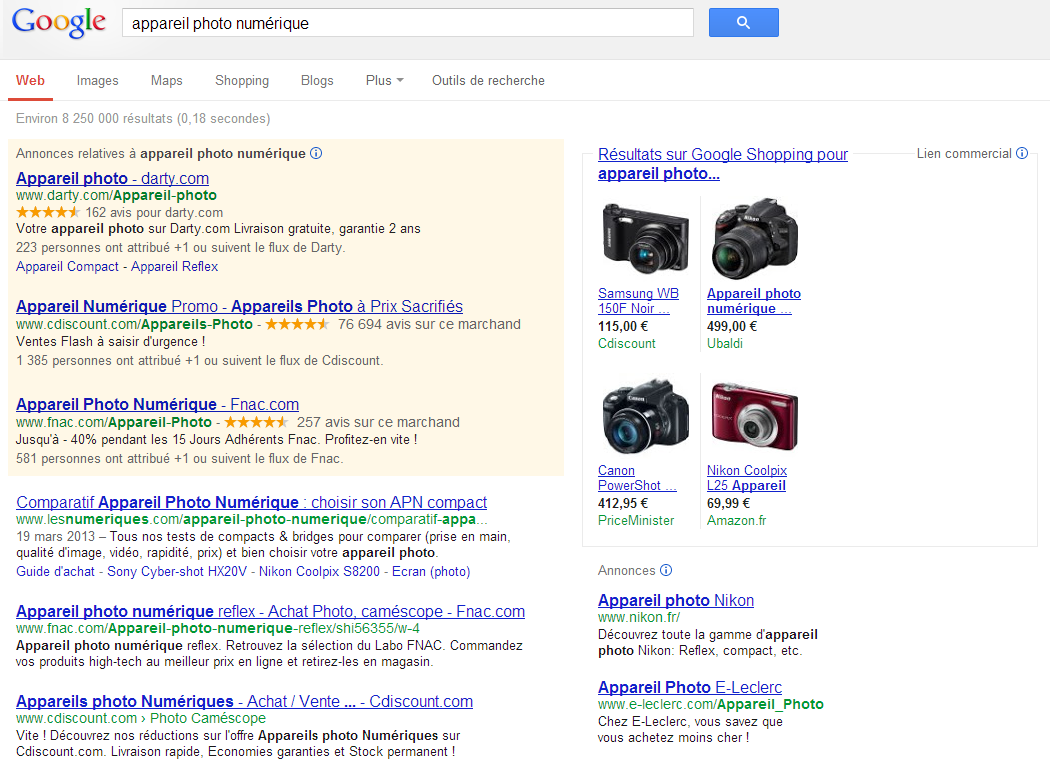Open 'Appareils photo Numériques' Cdiscount result
This screenshot has width=1050, height=764.
244,701
